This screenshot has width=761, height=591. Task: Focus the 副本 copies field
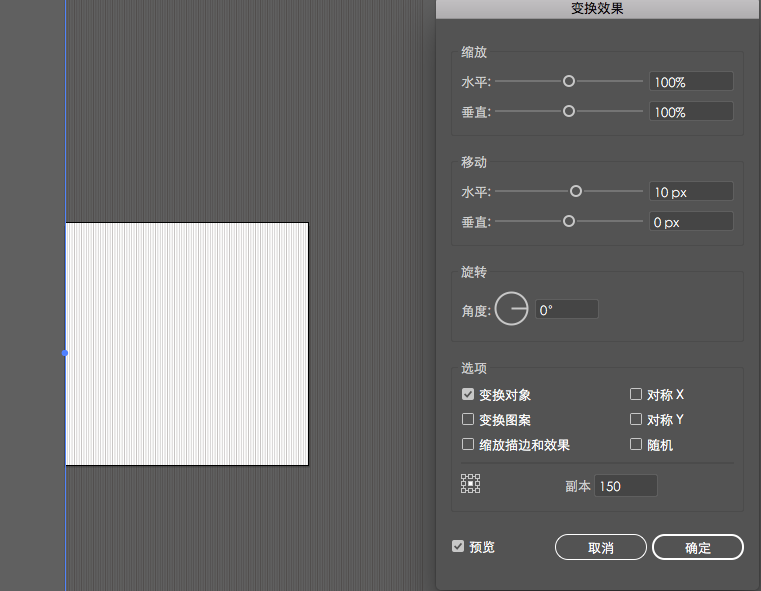(x=626, y=486)
